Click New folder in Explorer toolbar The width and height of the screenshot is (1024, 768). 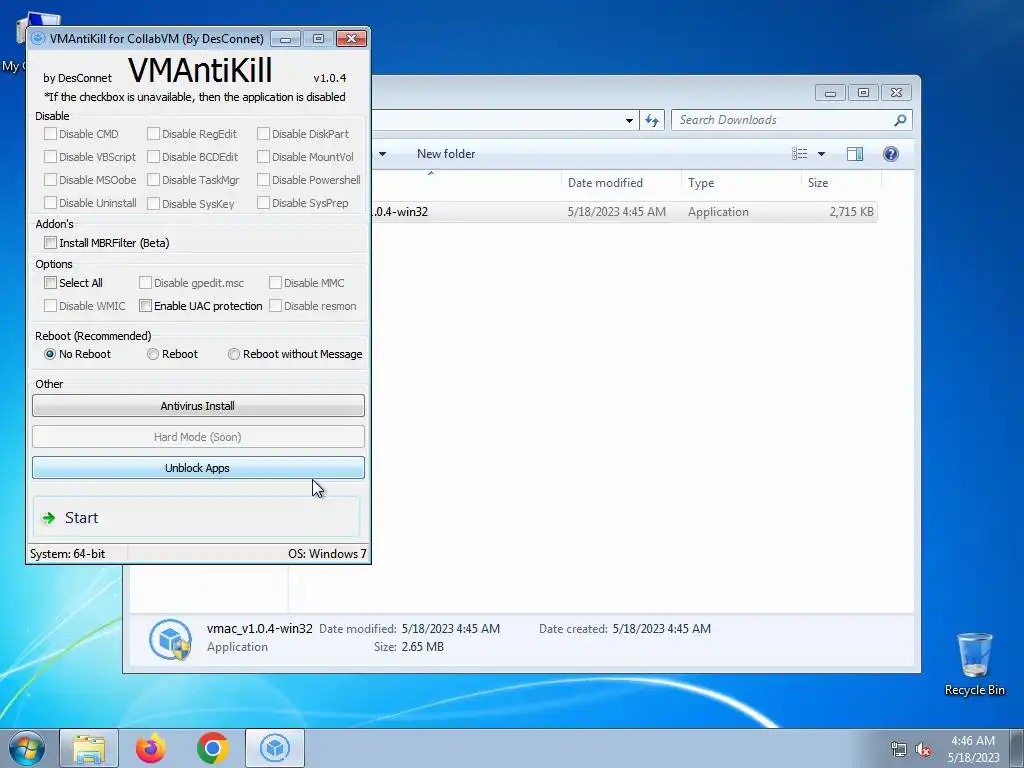pos(446,154)
